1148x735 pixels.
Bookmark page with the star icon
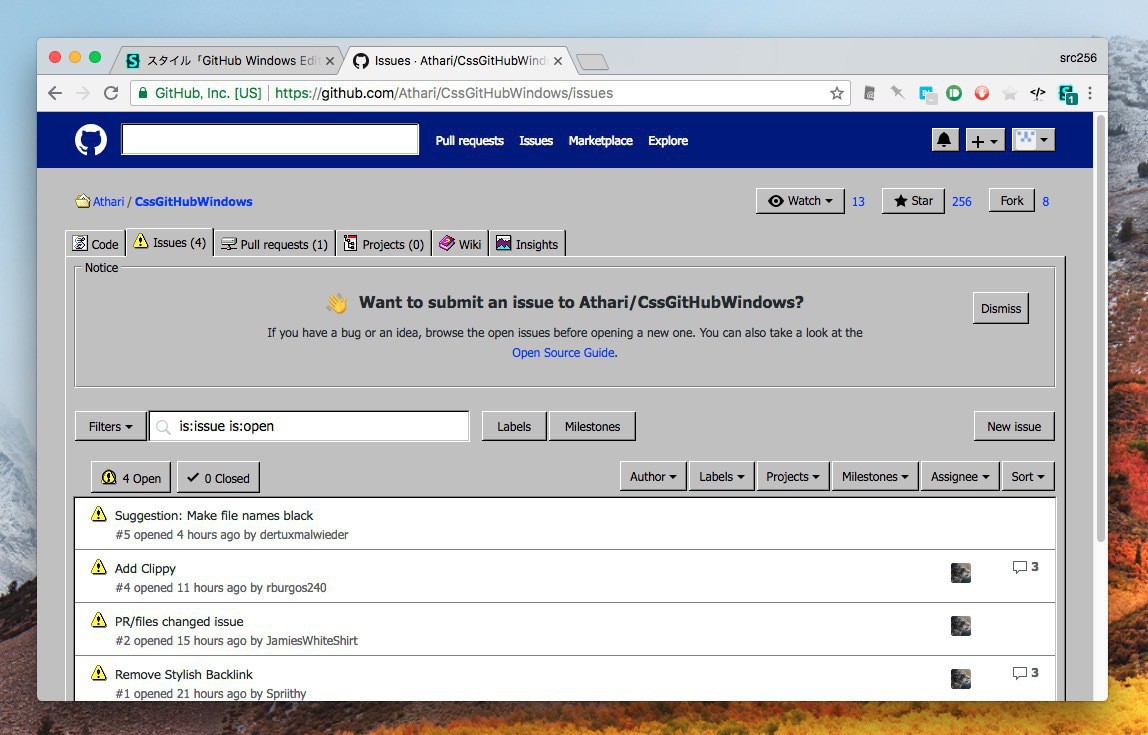[x=837, y=93]
